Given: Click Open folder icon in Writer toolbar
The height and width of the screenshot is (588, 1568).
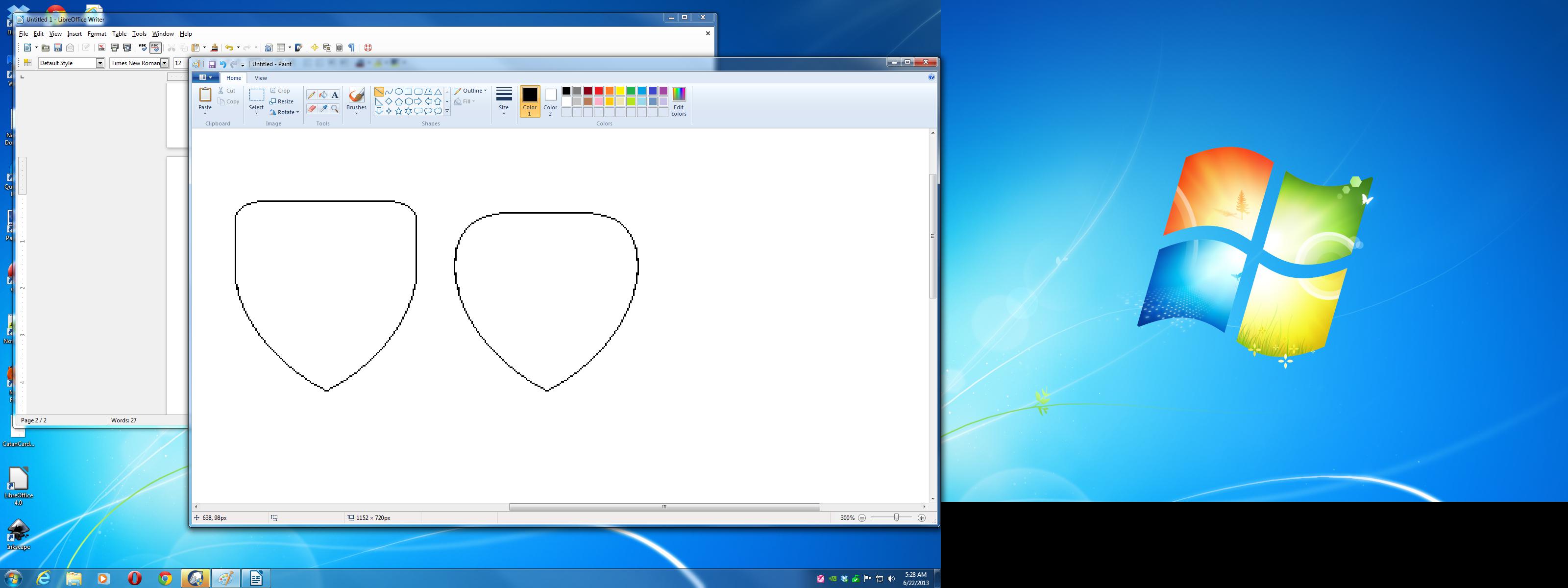Looking at the screenshot, I should [x=45, y=48].
